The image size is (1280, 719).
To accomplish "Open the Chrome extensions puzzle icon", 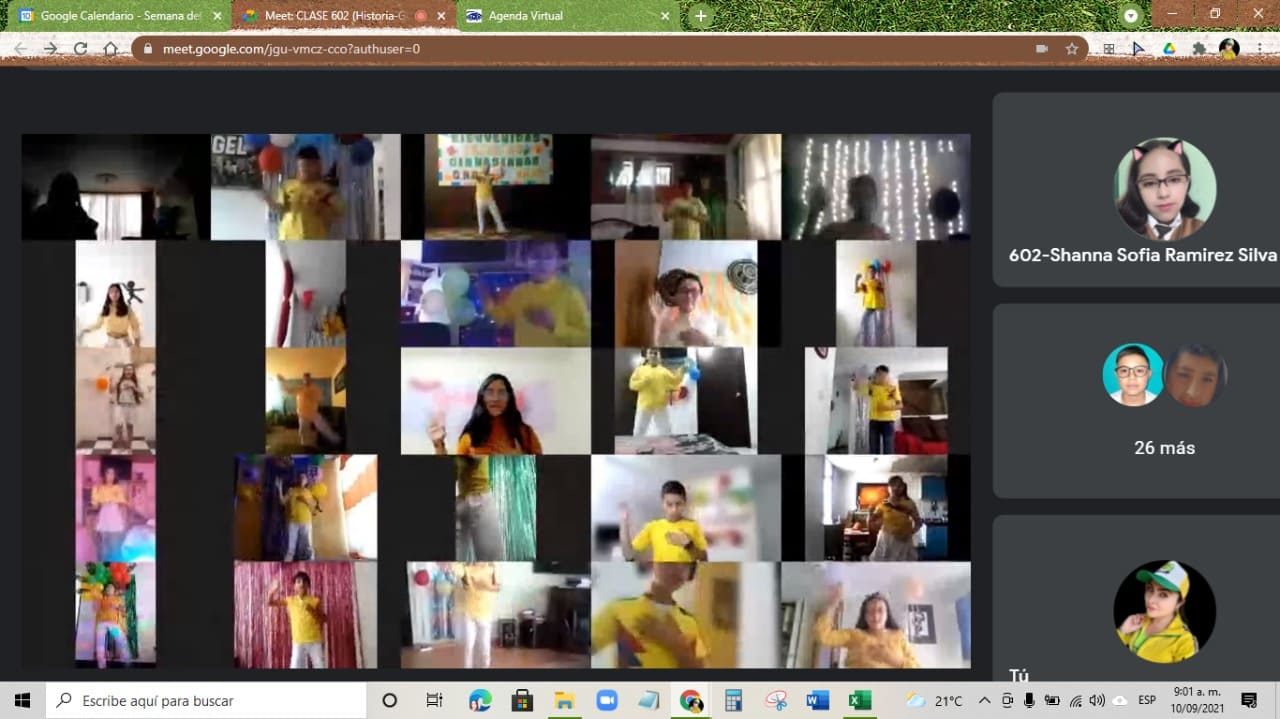I will pyautogui.click(x=1199, y=48).
